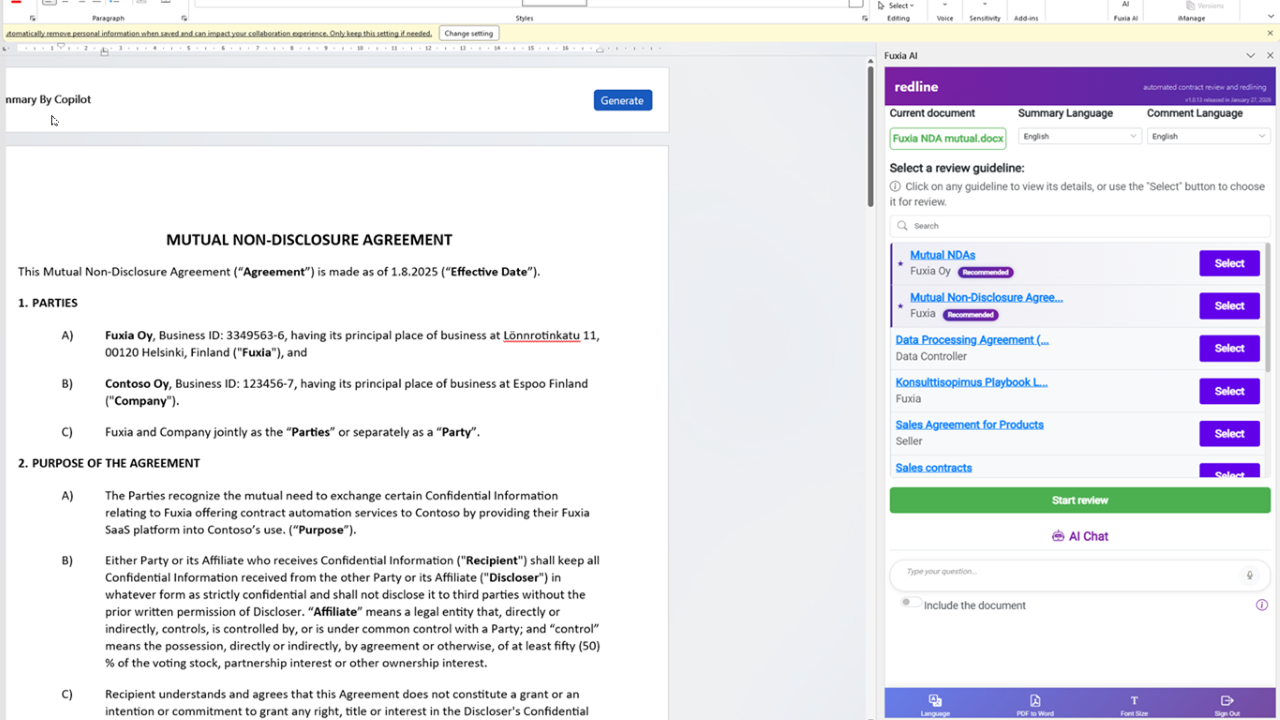
Task: Click the AI Chat heading
Action: point(1080,536)
